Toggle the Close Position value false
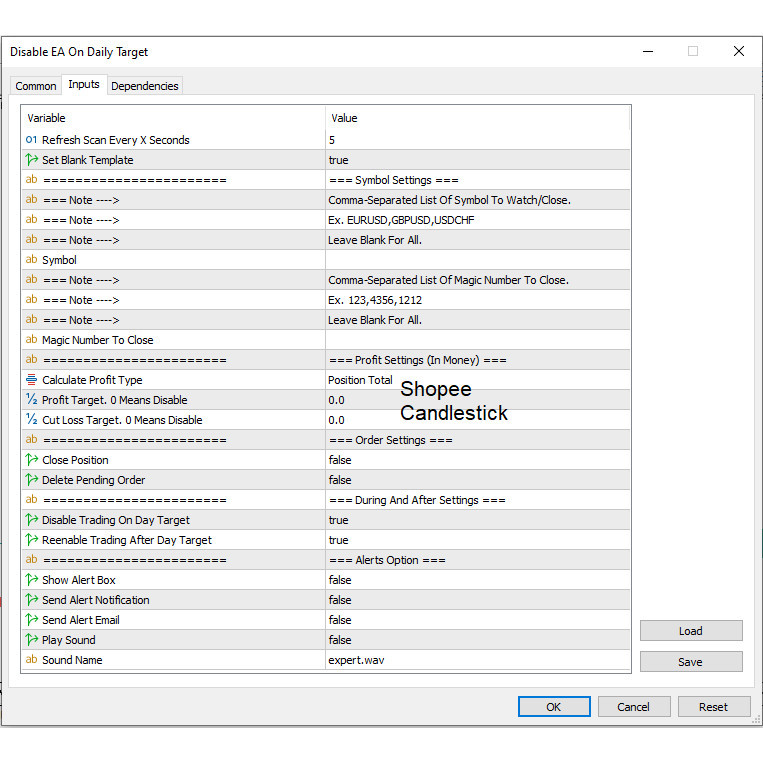Screen dimensions: 763x763 pyautogui.click(x=340, y=460)
